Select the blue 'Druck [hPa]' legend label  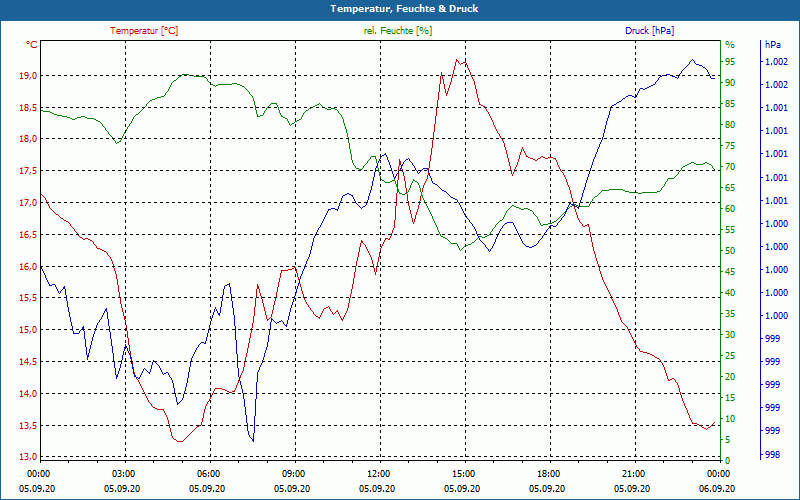[649, 31]
